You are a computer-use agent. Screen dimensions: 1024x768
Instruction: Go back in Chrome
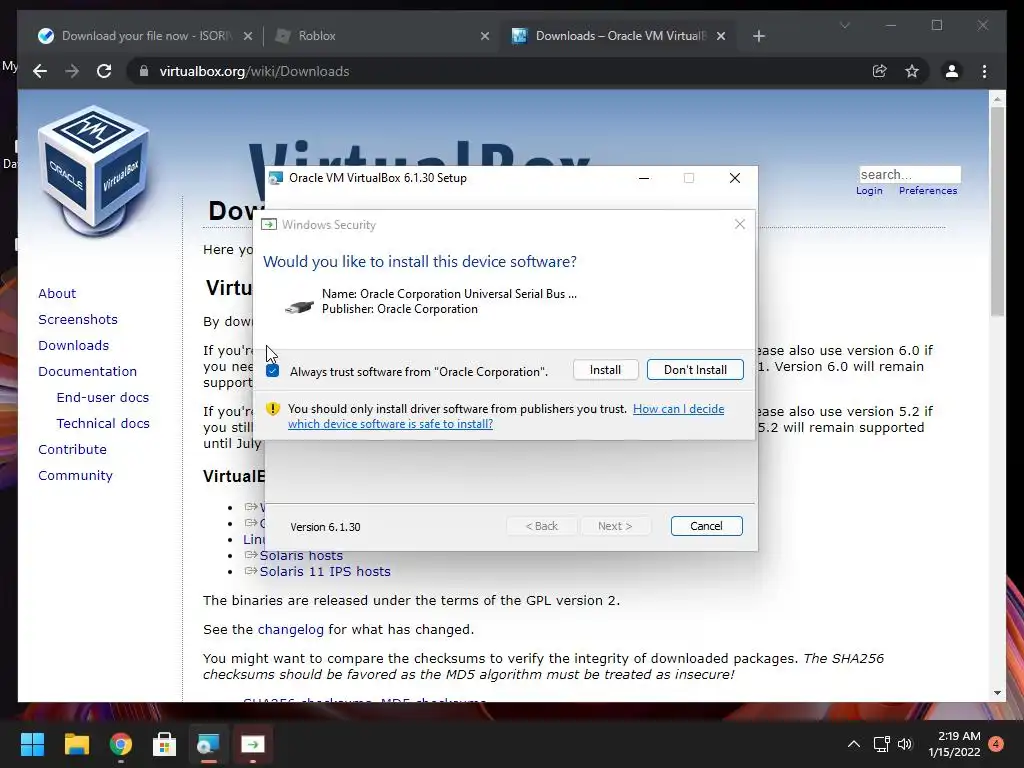[40, 71]
